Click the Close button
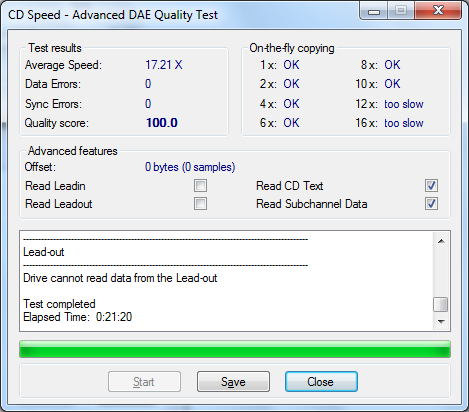The width and height of the screenshot is (469, 412). tap(321, 382)
